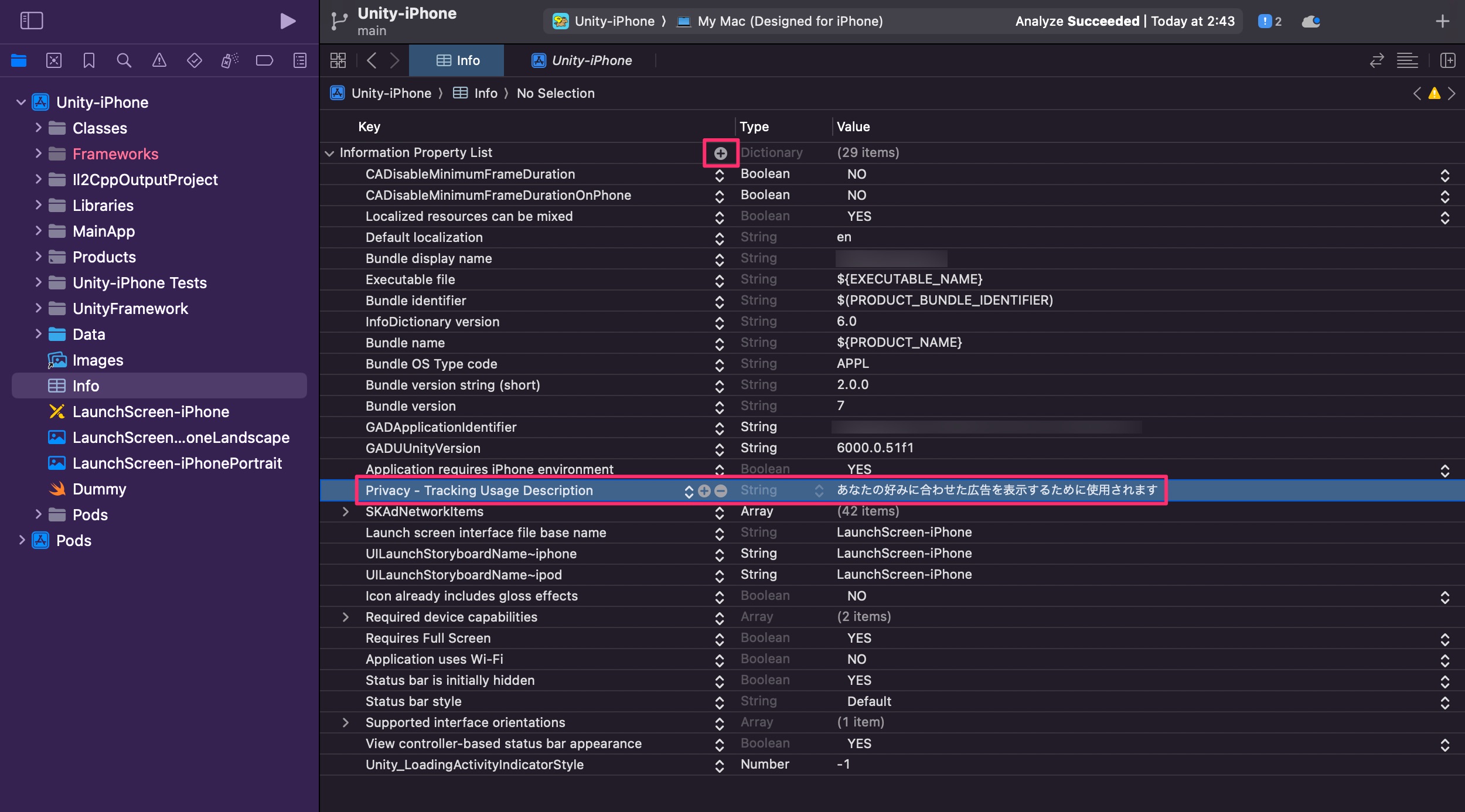Click No Selection in jump bar

[x=556, y=93]
